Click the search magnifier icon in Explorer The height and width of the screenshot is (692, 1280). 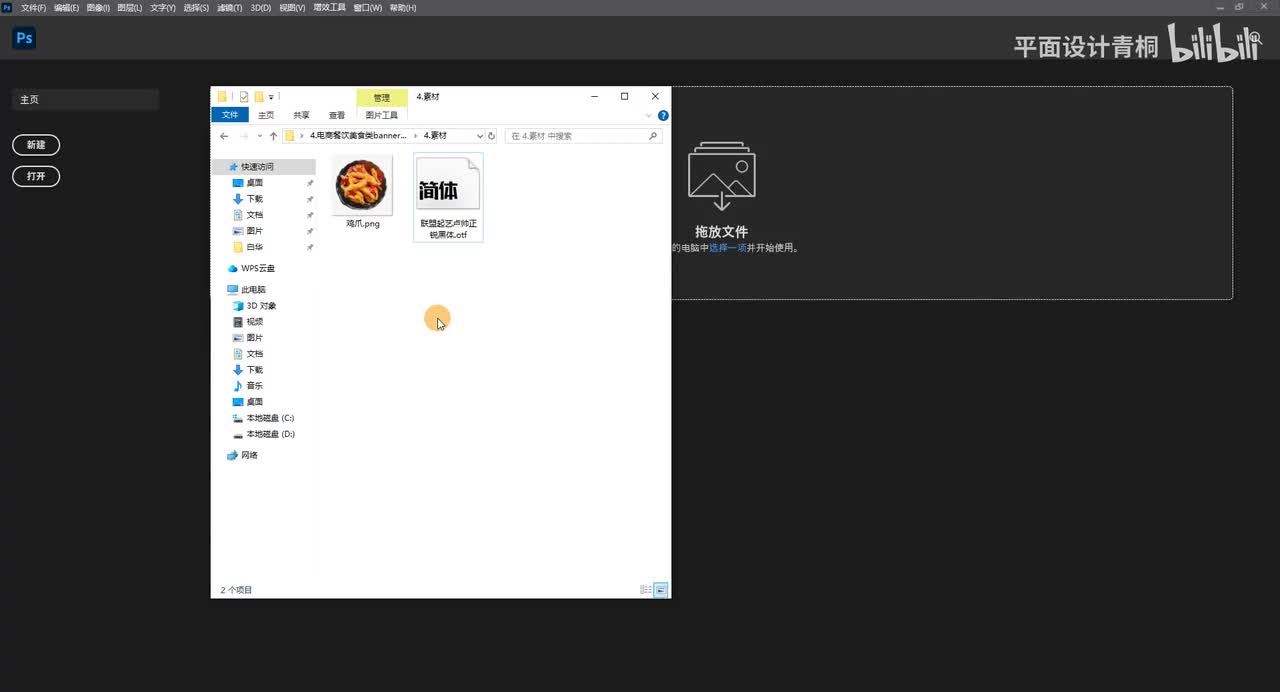coord(654,136)
